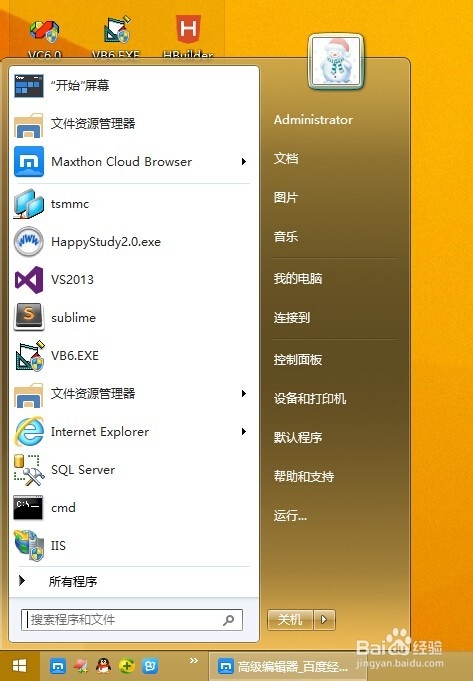
Task: Open 图片 pictures folder
Action: click(x=286, y=198)
